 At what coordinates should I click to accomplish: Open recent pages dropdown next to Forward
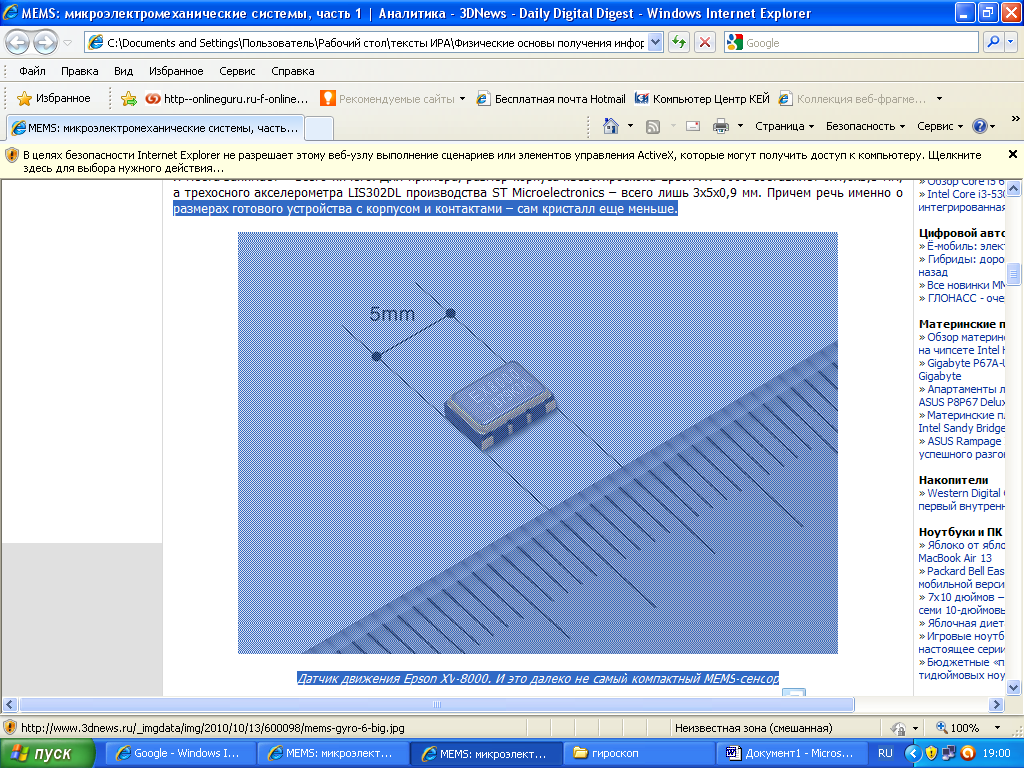pos(67,43)
